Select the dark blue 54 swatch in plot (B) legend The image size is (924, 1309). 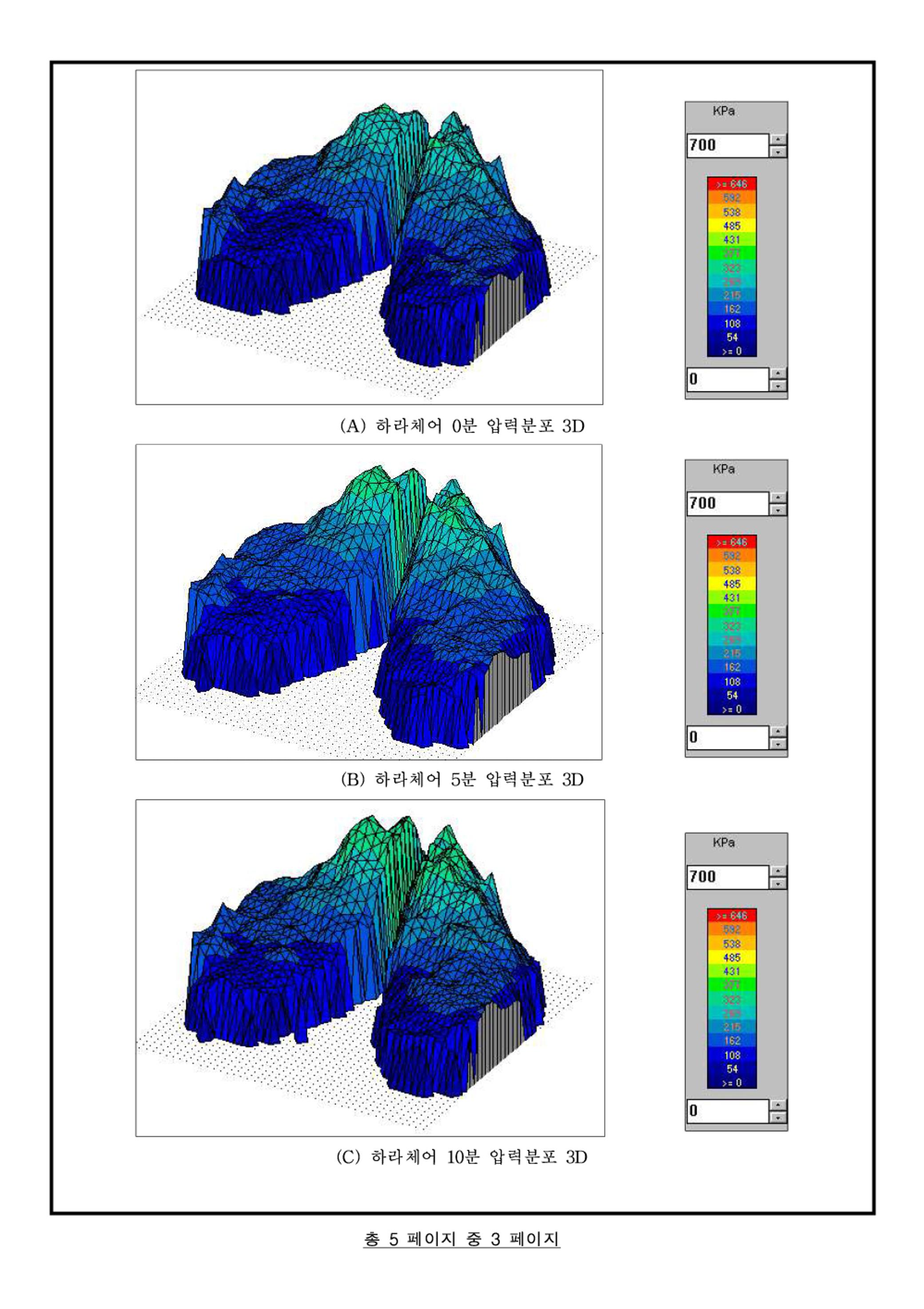(732, 696)
